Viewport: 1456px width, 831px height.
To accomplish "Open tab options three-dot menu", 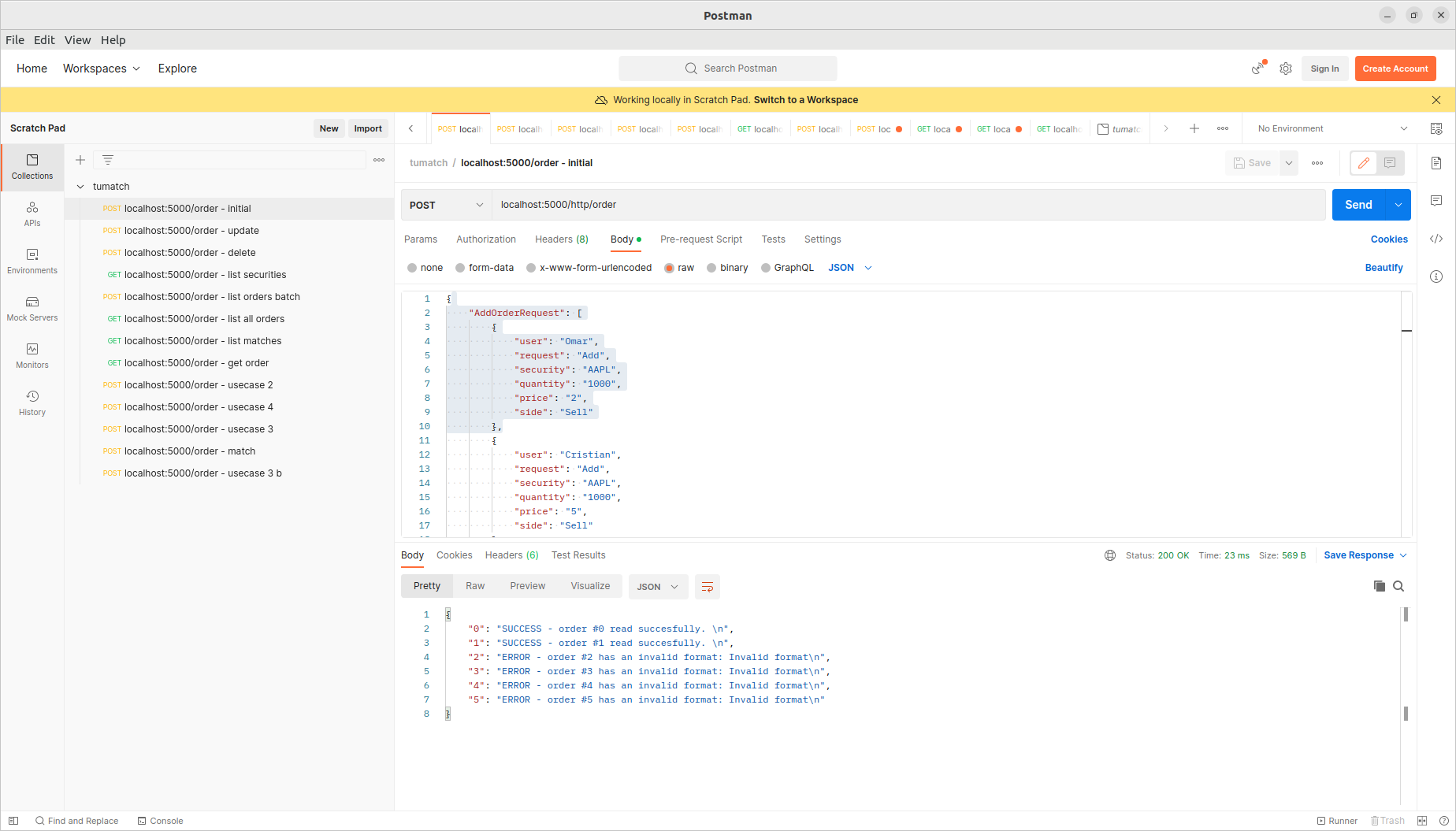I will pyautogui.click(x=1223, y=128).
